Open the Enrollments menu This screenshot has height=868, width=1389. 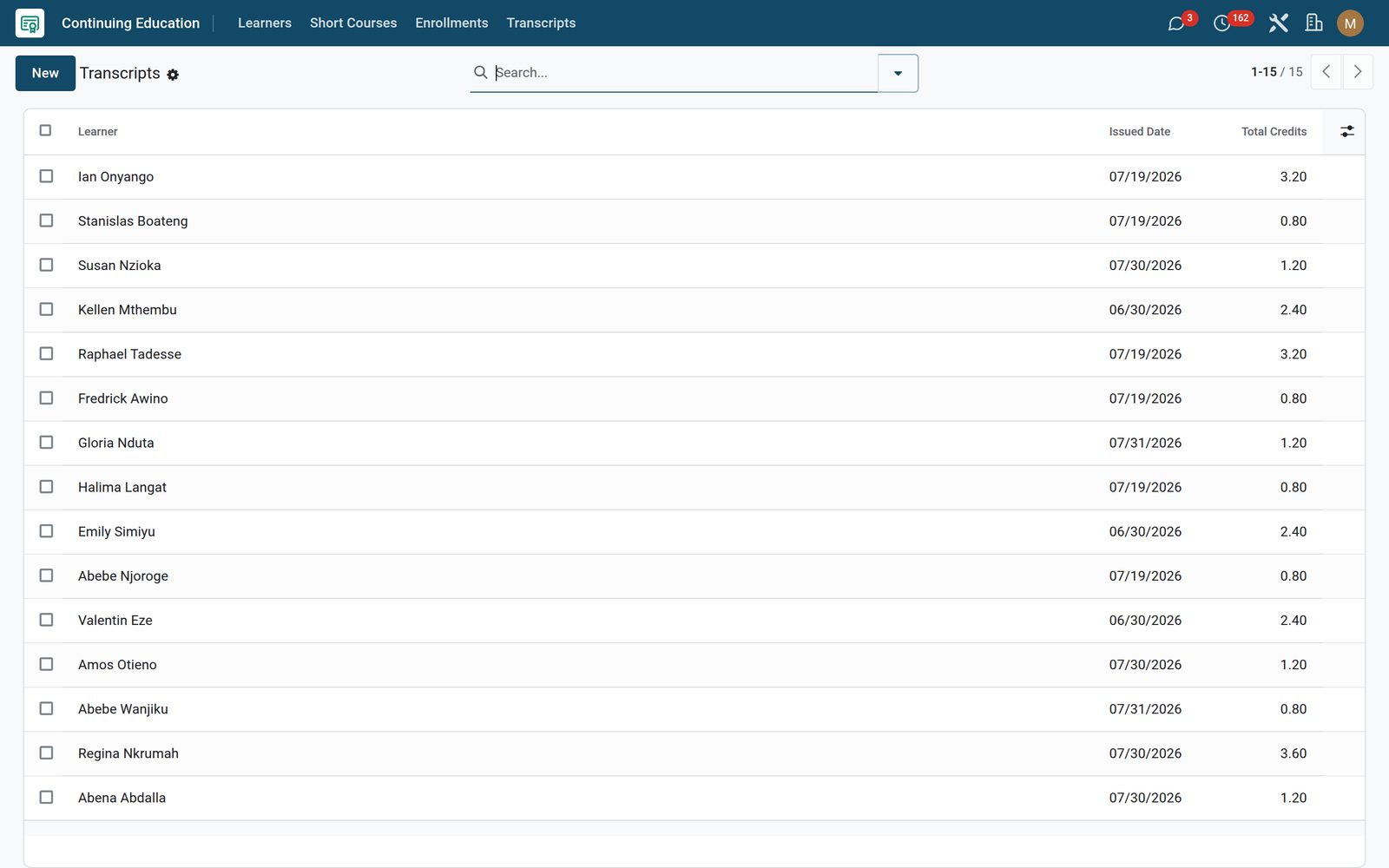click(x=451, y=23)
